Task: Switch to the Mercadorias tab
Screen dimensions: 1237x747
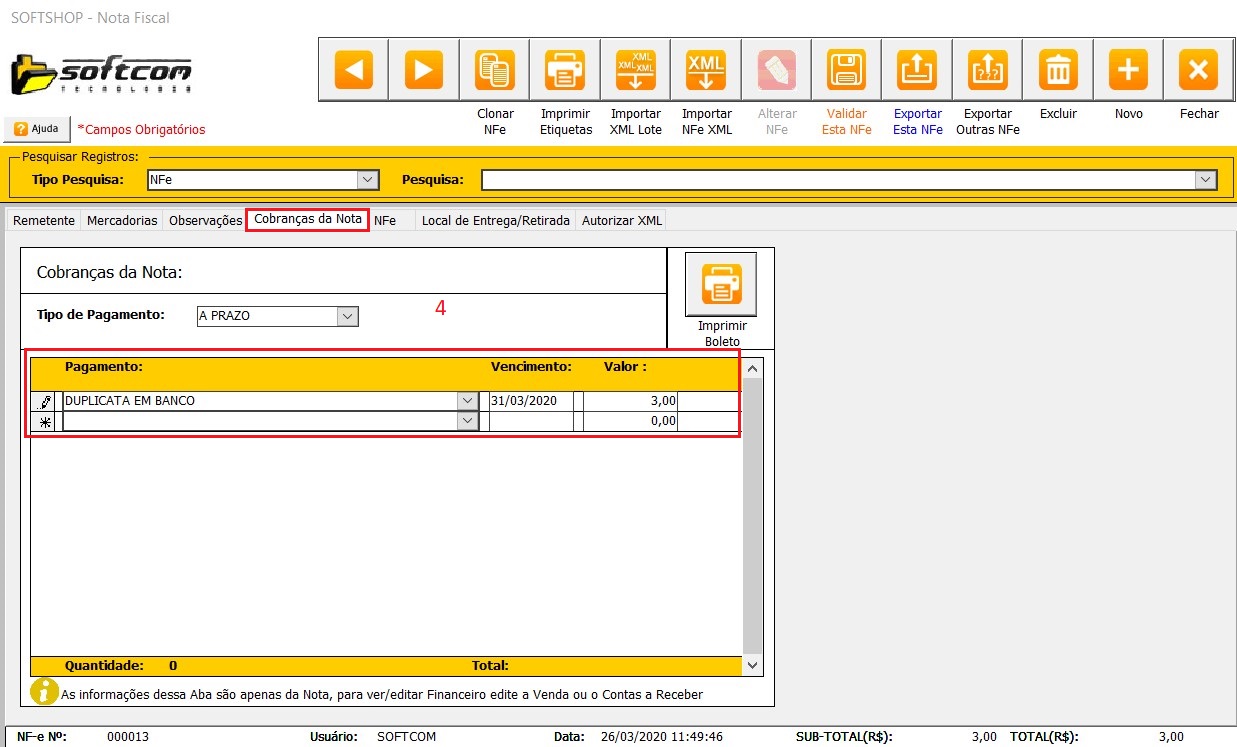Action: [x=122, y=221]
